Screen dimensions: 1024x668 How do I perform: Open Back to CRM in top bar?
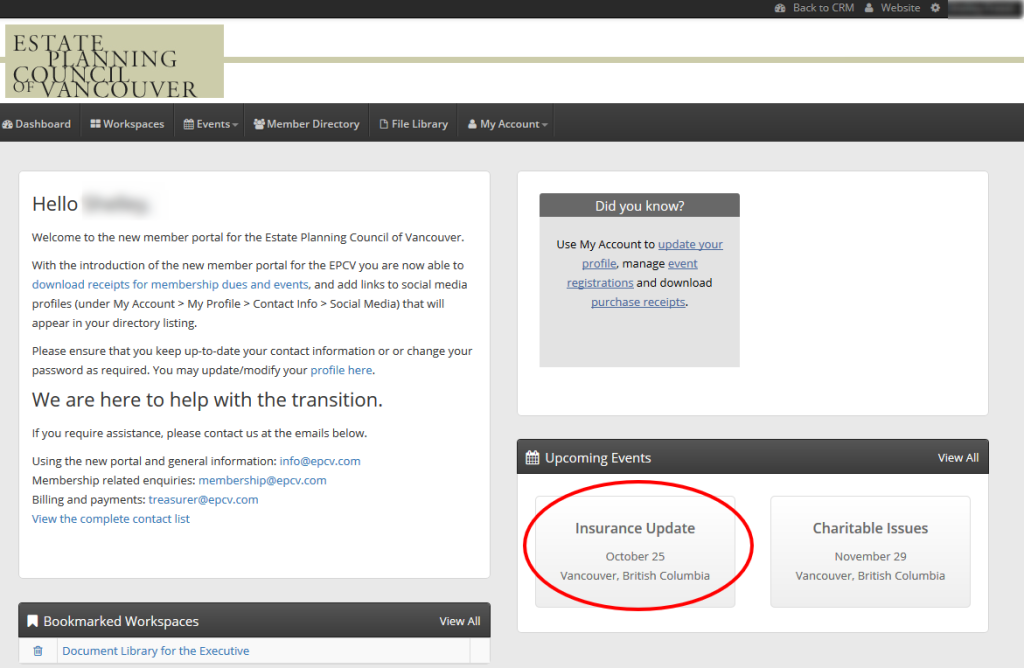(814, 8)
